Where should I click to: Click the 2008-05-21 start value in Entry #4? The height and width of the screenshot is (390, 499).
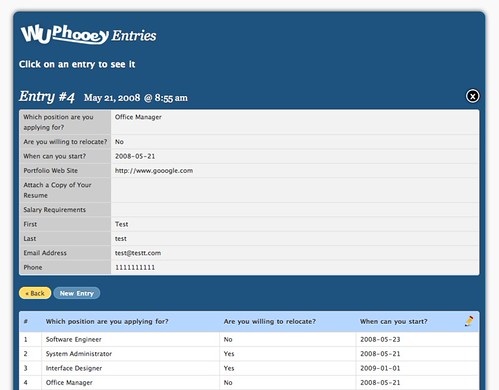pyautogui.click(x=135, y=156)
